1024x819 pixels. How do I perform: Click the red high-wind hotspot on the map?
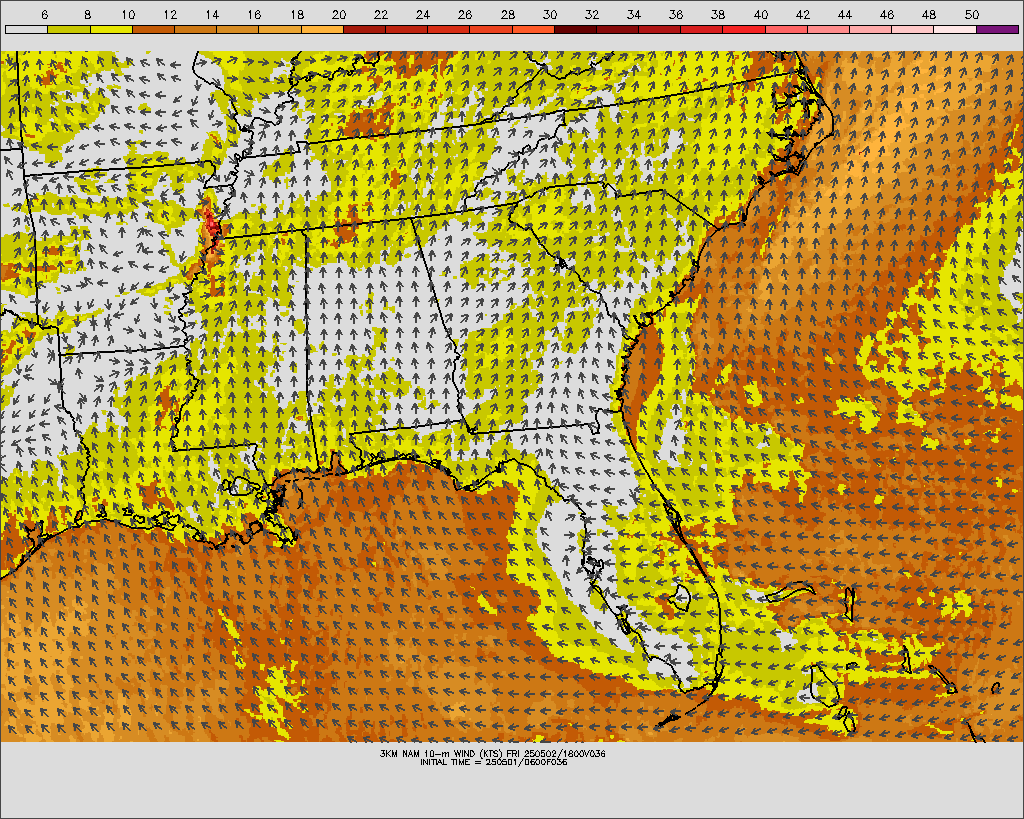pos(211,223)
